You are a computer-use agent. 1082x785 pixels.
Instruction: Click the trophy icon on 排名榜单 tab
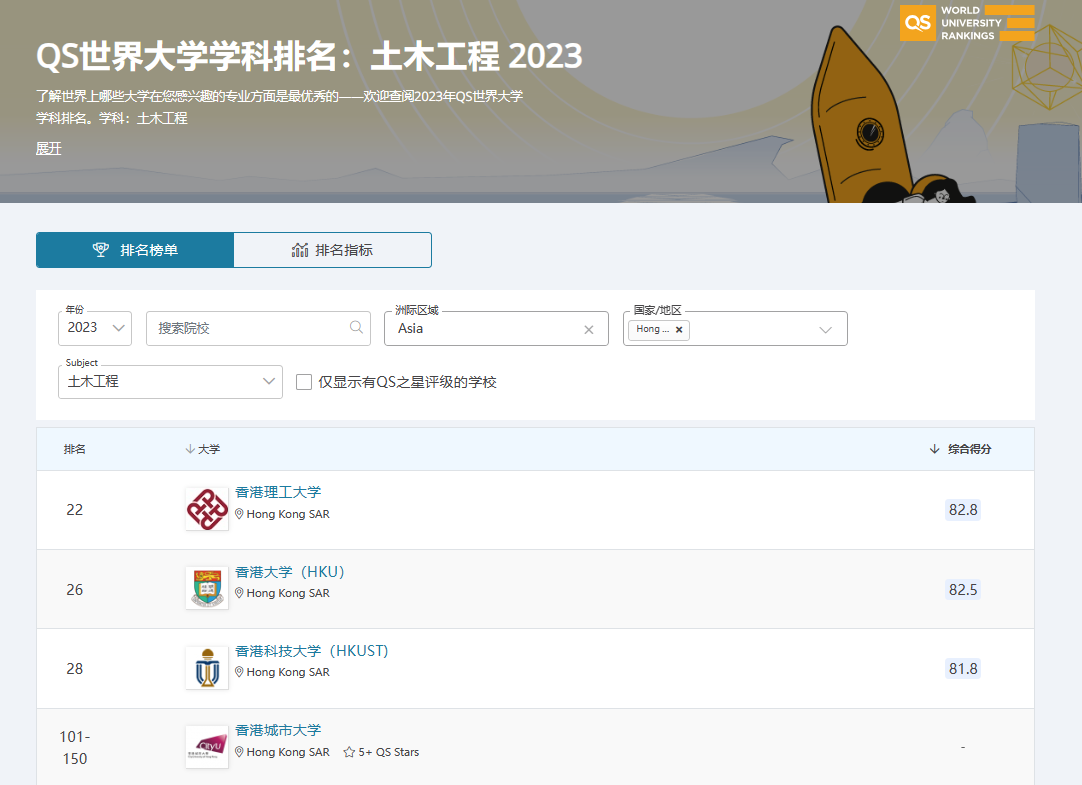pyautogui.click(x=101, y=250)
